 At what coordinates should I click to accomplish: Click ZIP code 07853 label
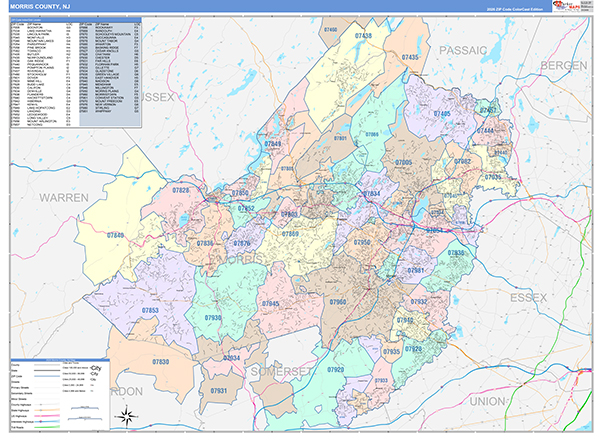150,310
